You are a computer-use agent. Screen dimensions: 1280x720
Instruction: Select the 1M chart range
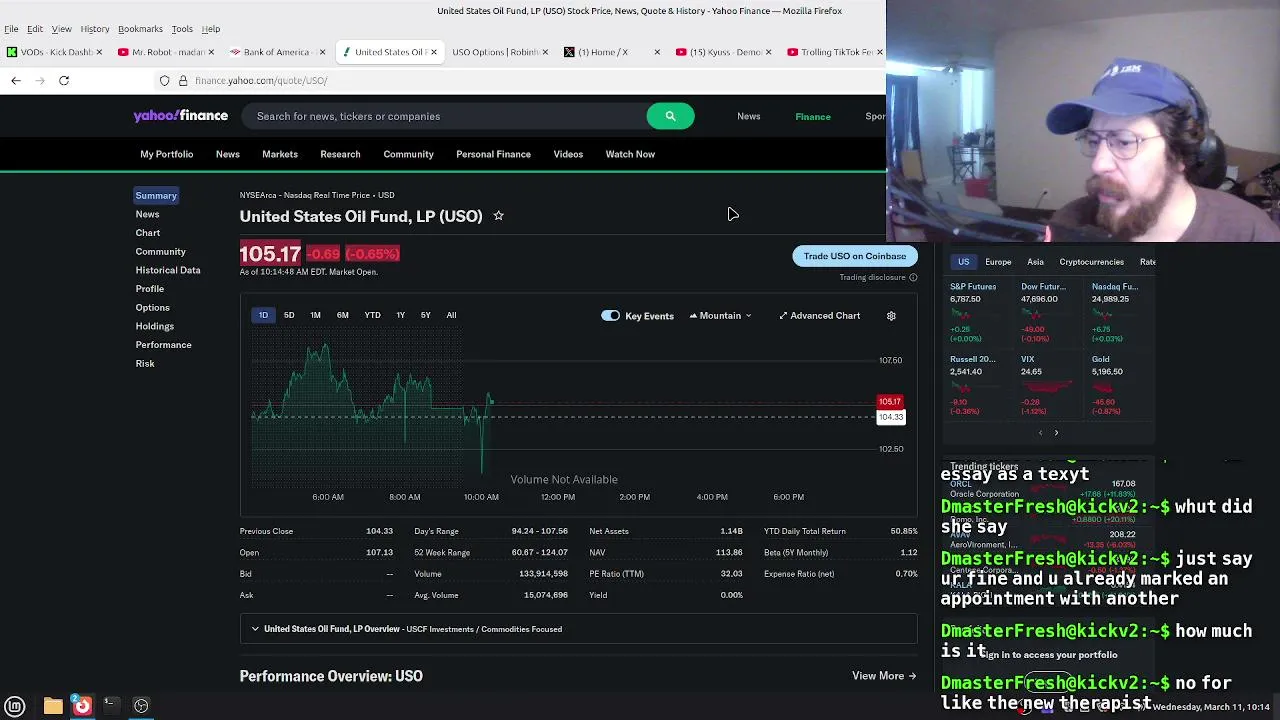point(315,315)
